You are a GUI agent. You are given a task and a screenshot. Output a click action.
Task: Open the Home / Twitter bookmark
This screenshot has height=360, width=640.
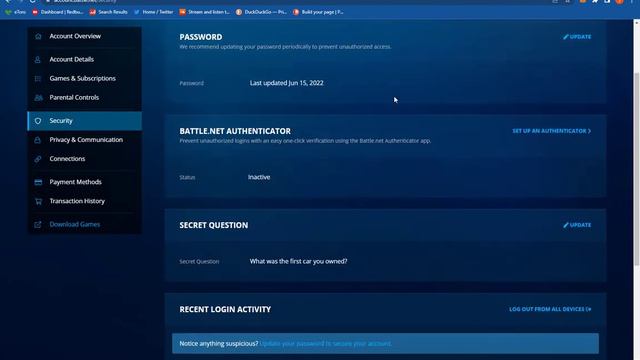[x=153, y=12]
